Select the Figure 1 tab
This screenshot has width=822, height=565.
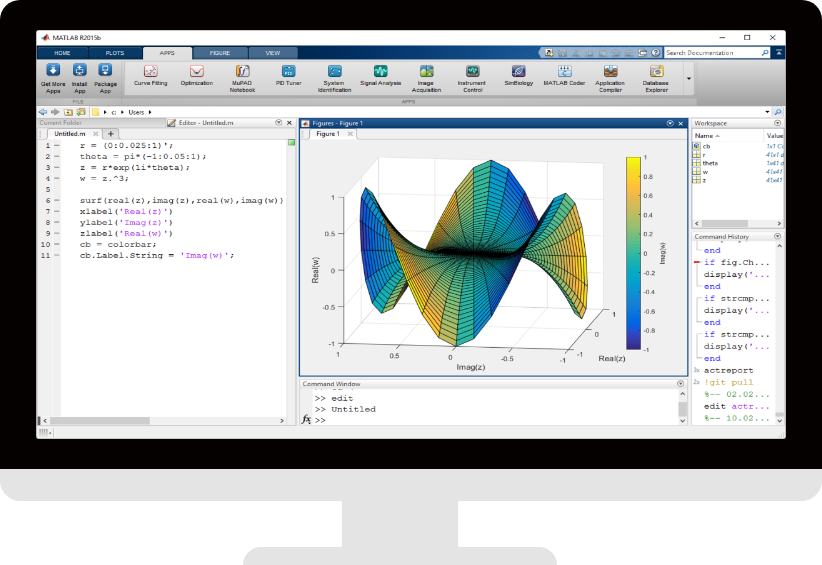pos(327,134)
